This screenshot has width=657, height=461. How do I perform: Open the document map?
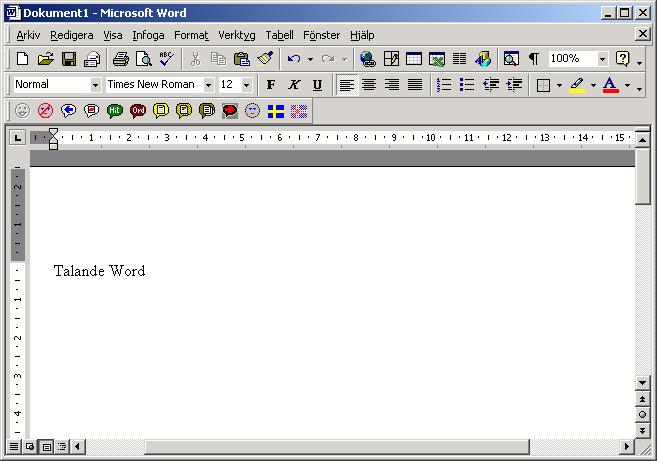click(511, 59)
